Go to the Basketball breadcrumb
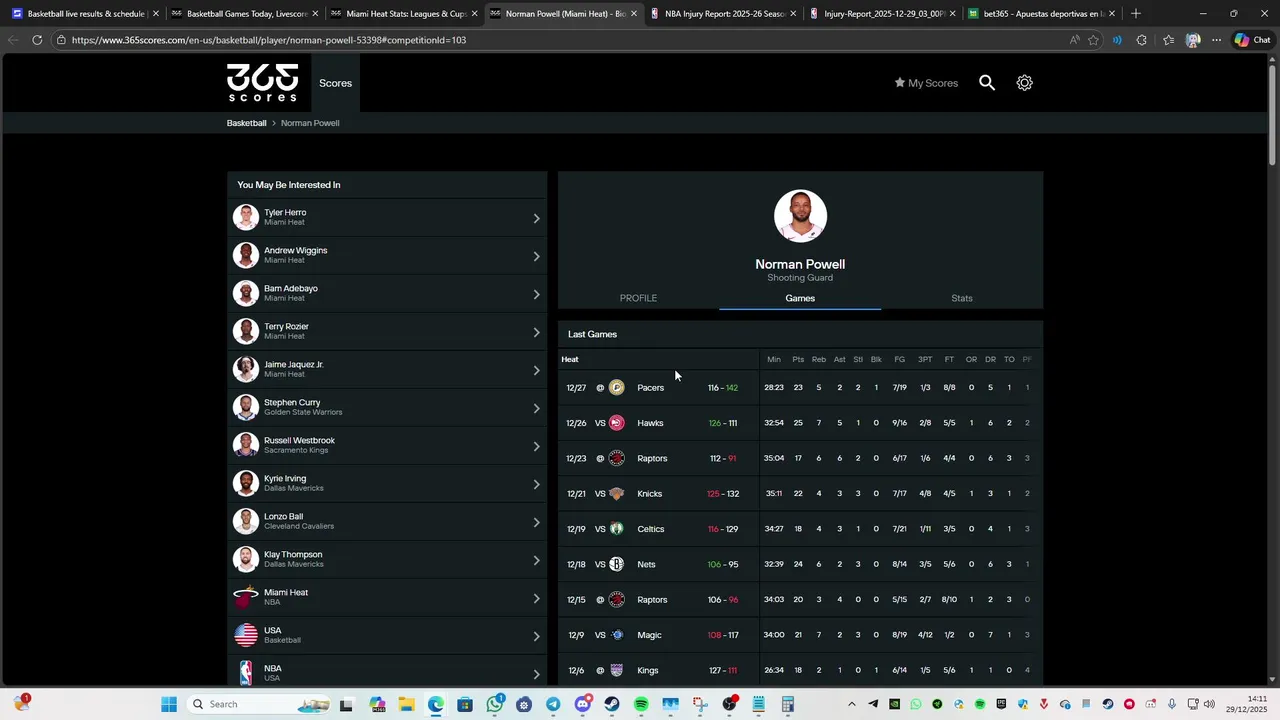This screenshot has width=1280, height=720. coord(246,123)
